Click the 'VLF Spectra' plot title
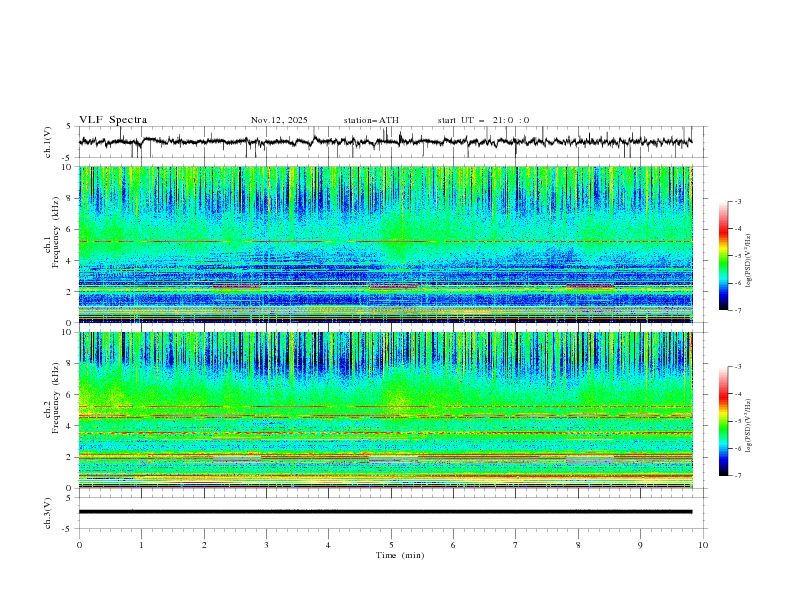Image resolution: width=792 pixels, height=612 pixels. [113, 120]
